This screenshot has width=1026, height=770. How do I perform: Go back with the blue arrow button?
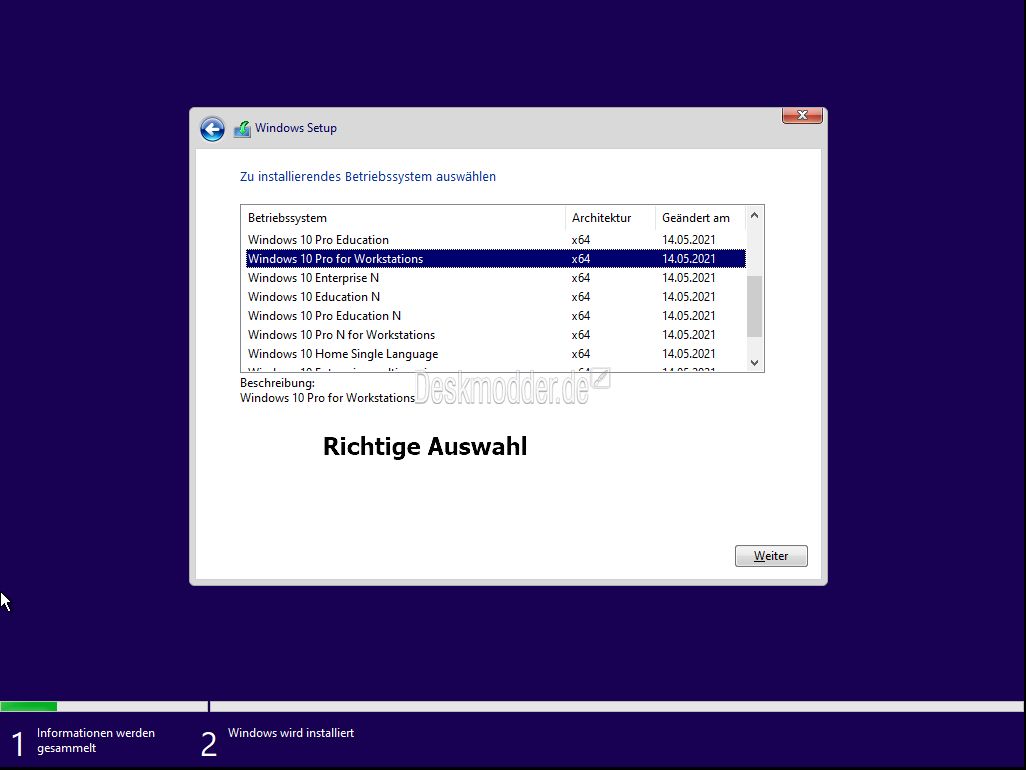pyautogui.click(x=212, y=129)
